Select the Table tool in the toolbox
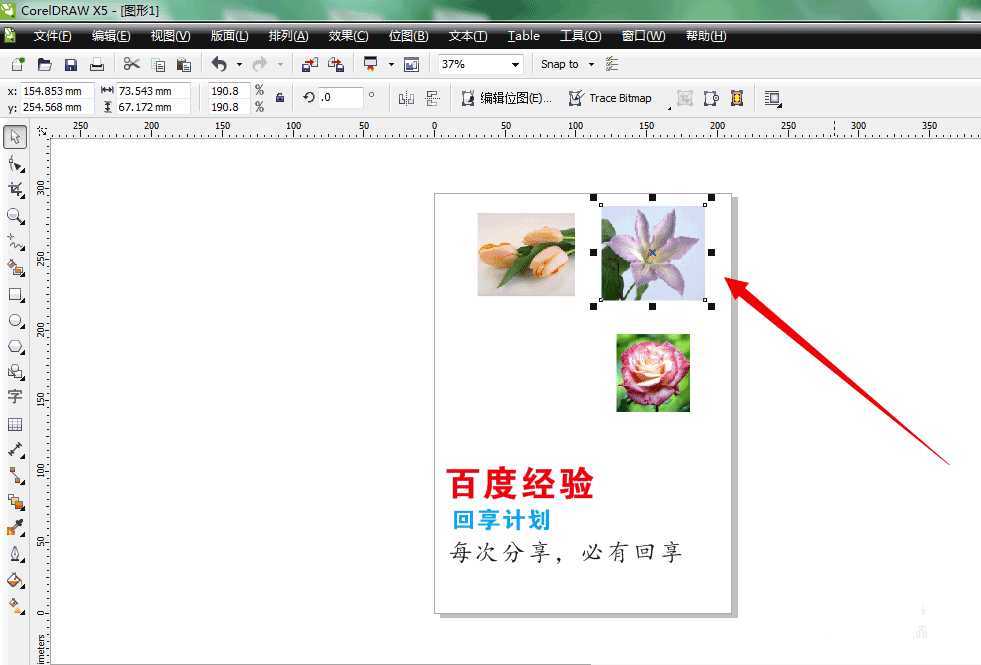 click(x=15, y=423)
